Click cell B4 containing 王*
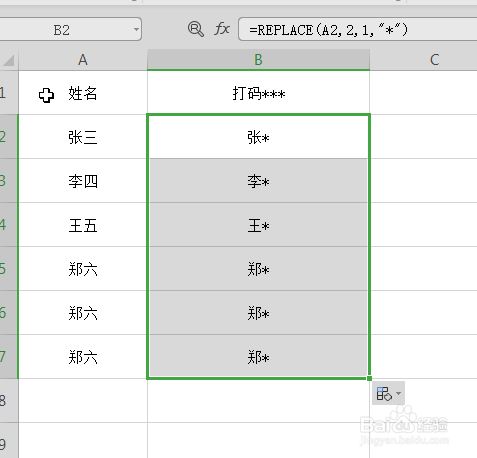 [x=258, y=225]
